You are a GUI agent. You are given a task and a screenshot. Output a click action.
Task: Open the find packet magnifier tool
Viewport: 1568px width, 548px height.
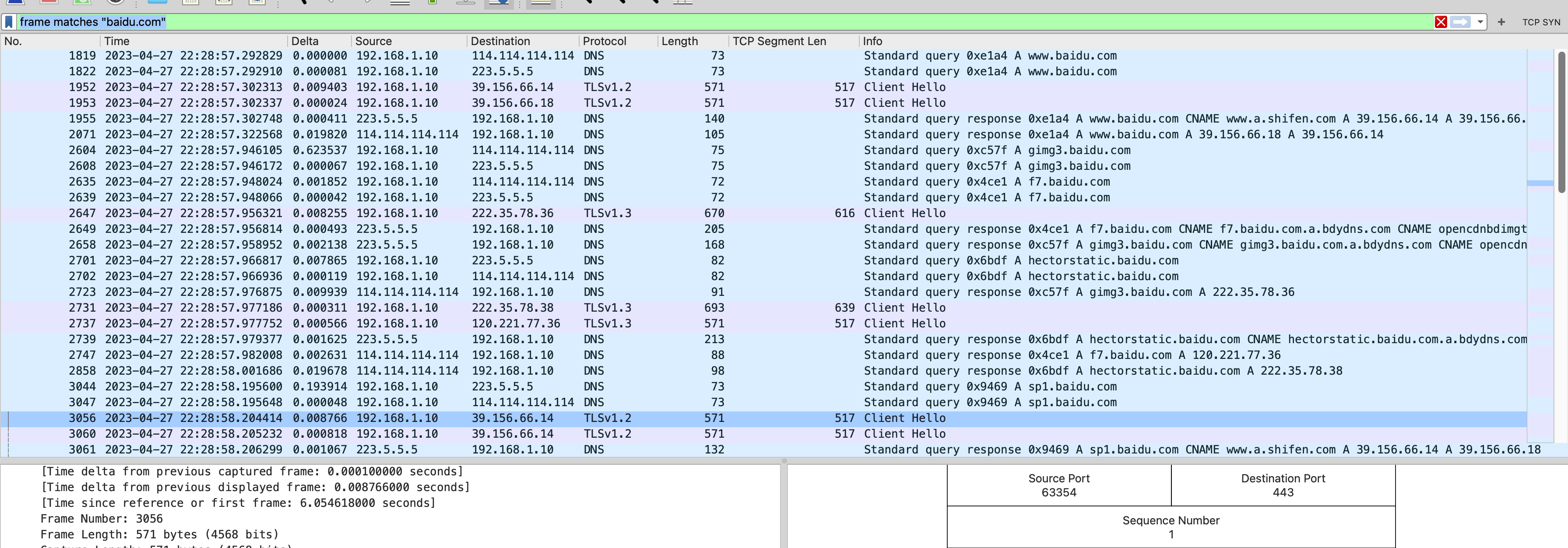pos(304,3)
